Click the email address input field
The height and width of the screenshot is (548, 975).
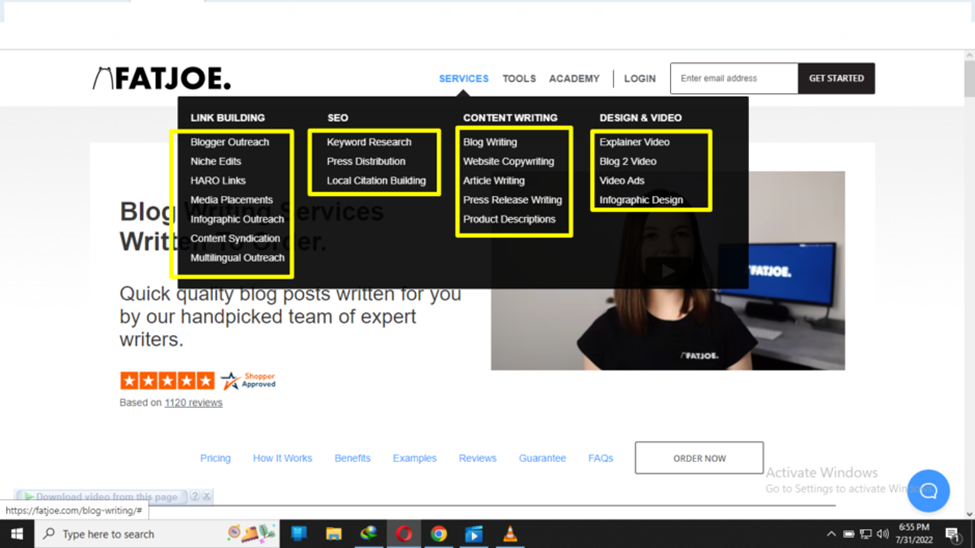click(733, 78)
